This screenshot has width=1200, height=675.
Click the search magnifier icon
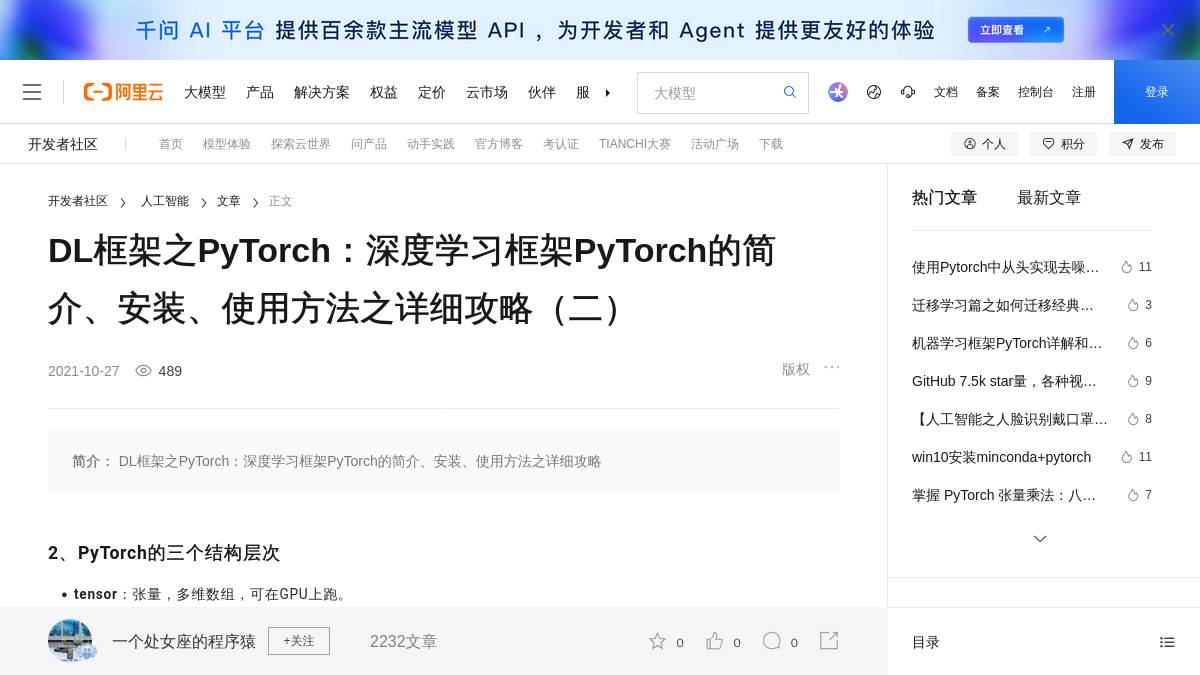coord(790,92)
